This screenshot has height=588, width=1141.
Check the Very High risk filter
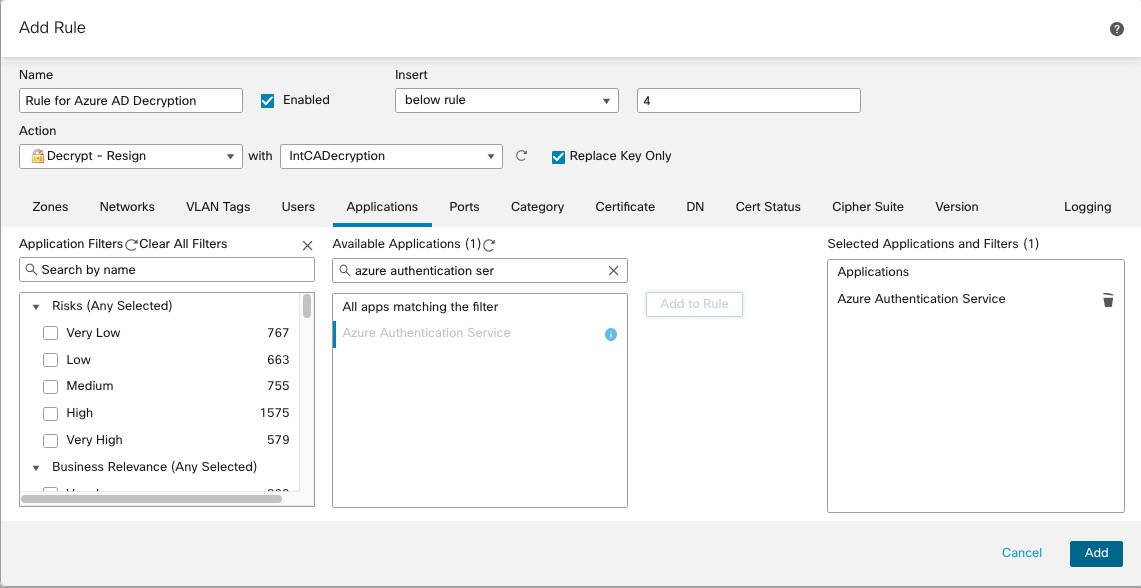(50, 440)
